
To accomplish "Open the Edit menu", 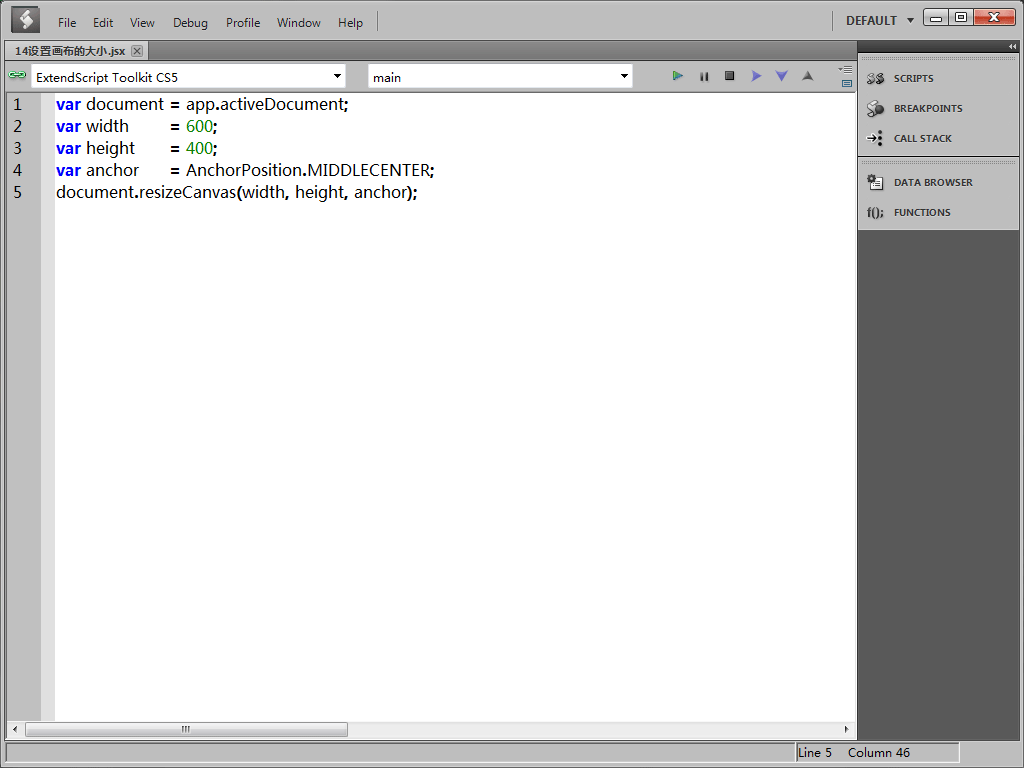I will [x=103, y=22].
